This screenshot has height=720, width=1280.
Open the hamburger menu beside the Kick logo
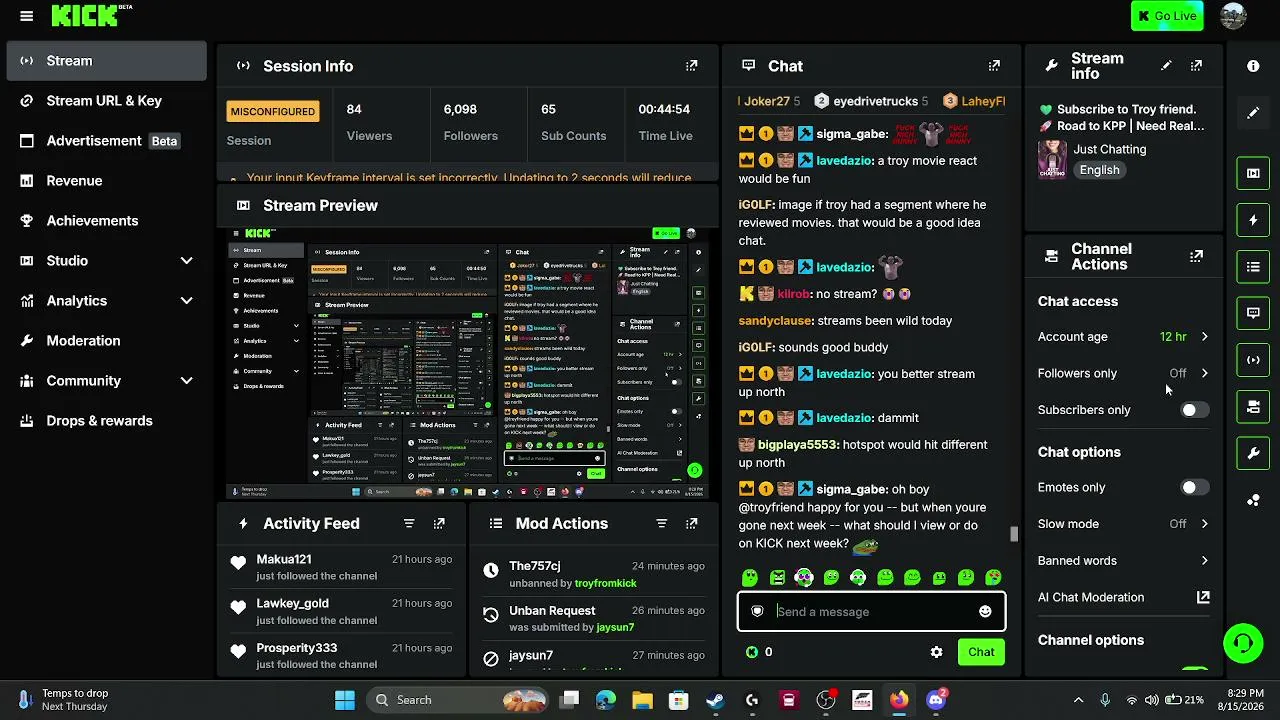pos(27,16)
